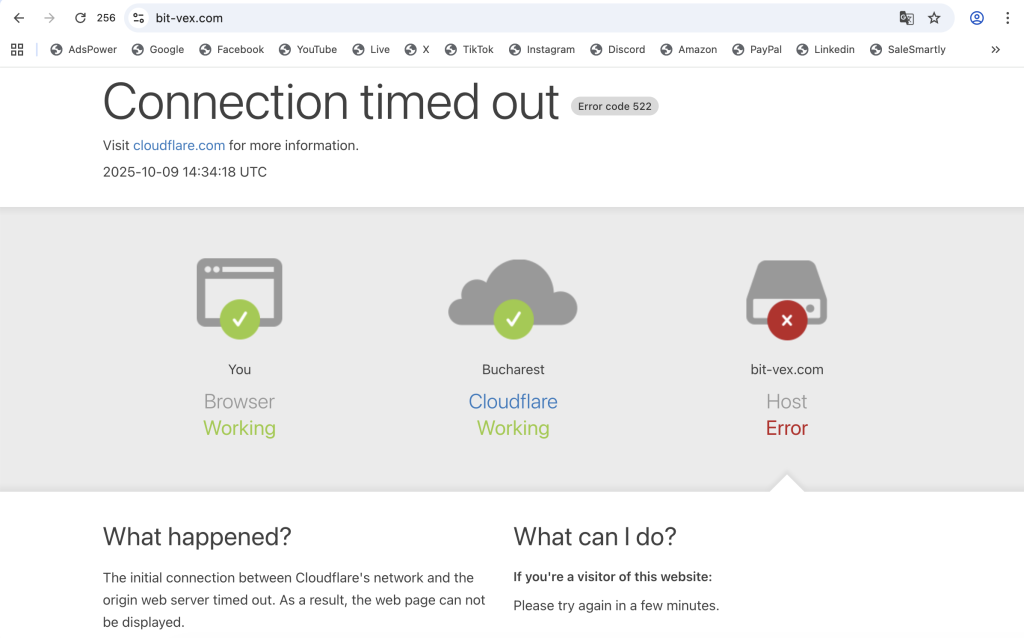Click site information icon in address bar

(139, 18)
